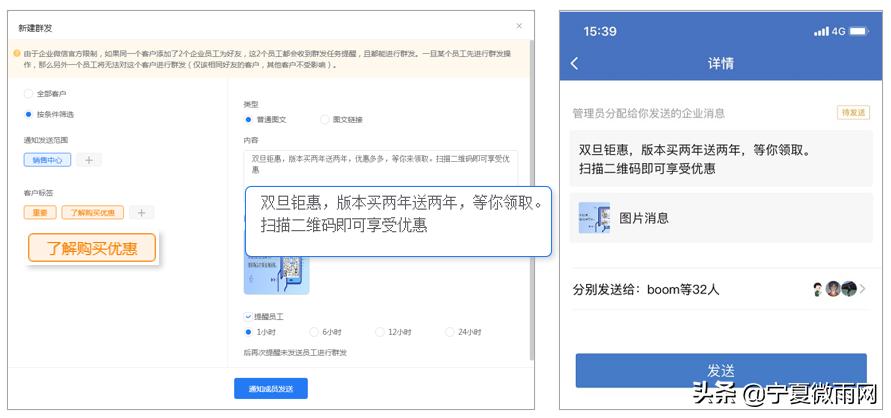
Task: Select the 按条件筛选 radio option
Action: pos(28,114)
